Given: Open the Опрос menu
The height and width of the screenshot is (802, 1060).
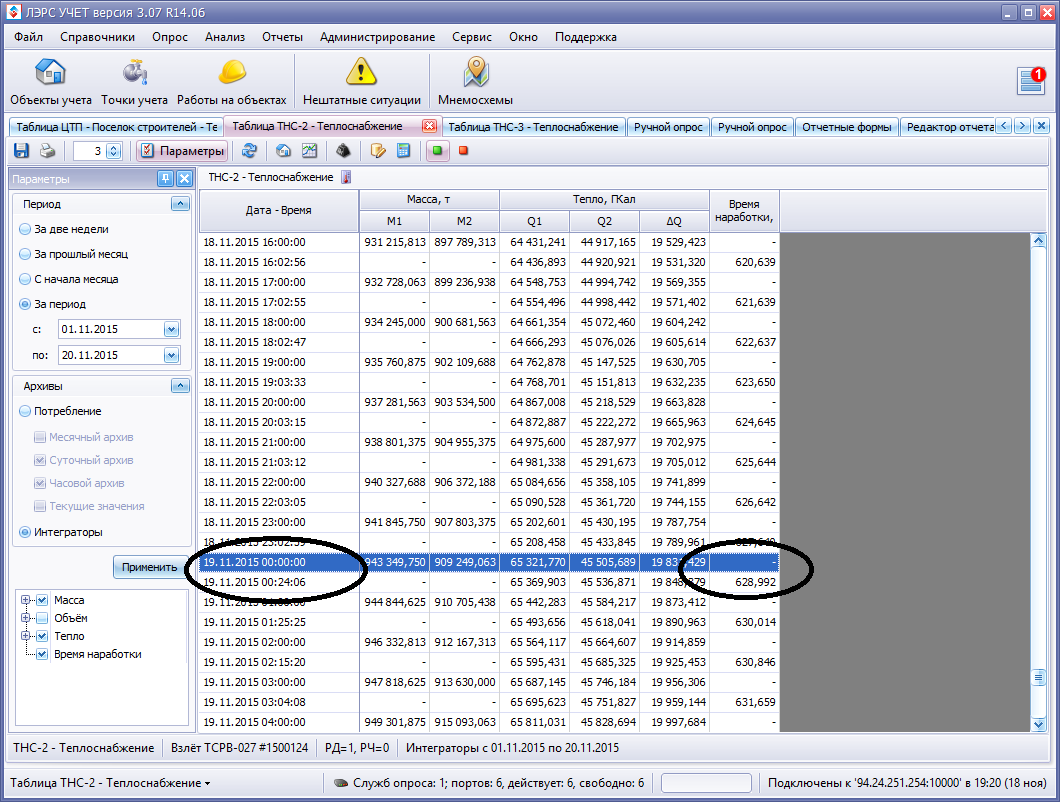Looking at the screenshot, I should tap(170, 37).
